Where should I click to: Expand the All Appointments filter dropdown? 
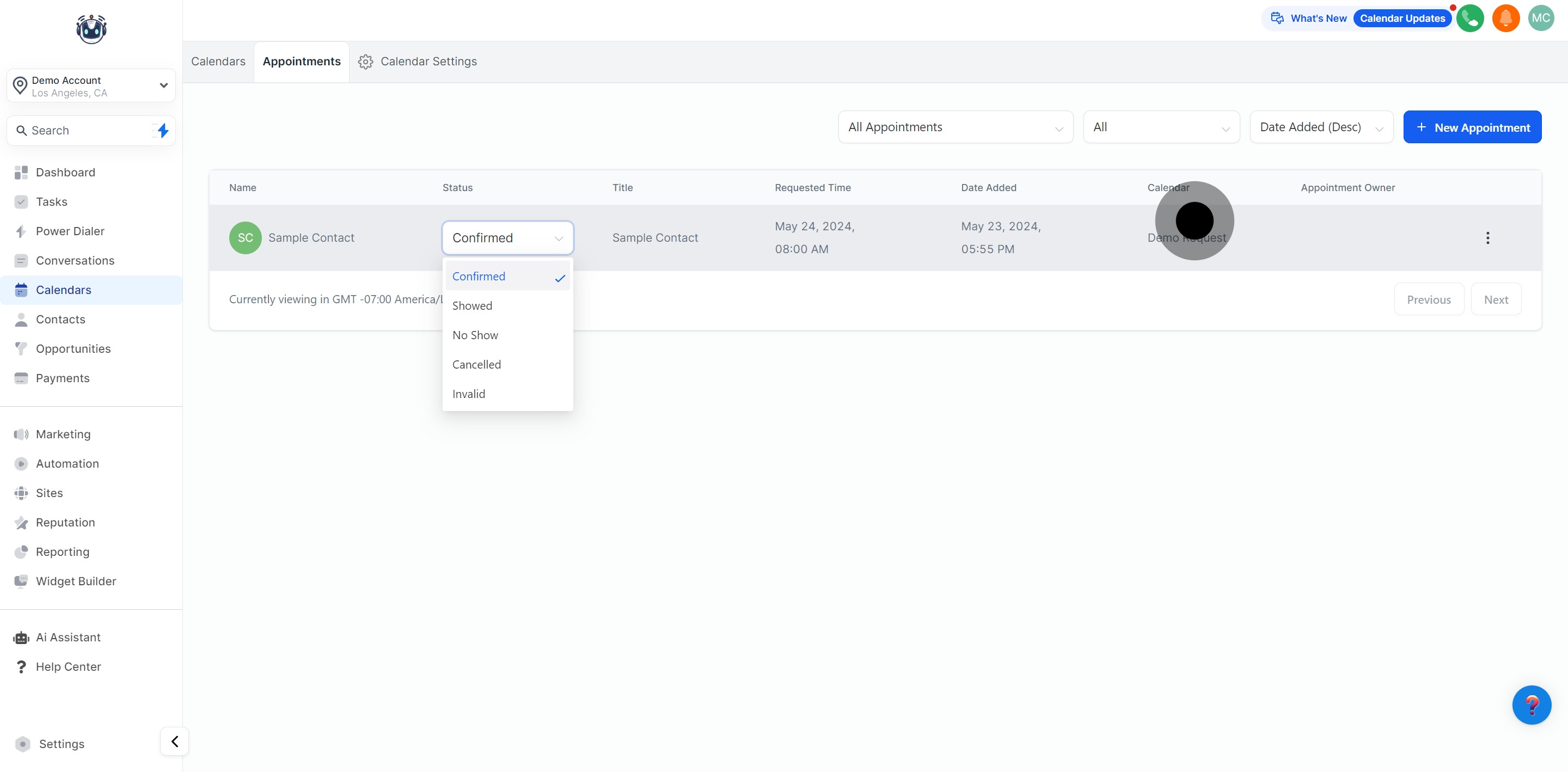[x=955, y=127]
